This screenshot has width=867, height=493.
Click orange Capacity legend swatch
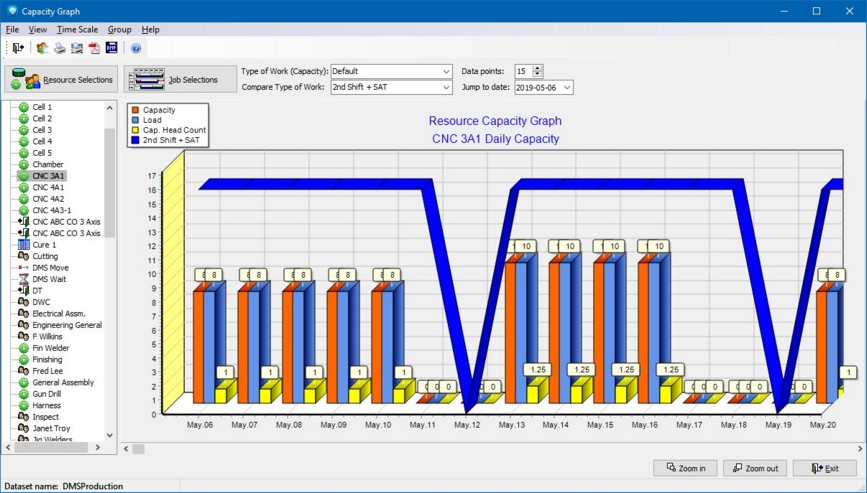tap(136, 110)
